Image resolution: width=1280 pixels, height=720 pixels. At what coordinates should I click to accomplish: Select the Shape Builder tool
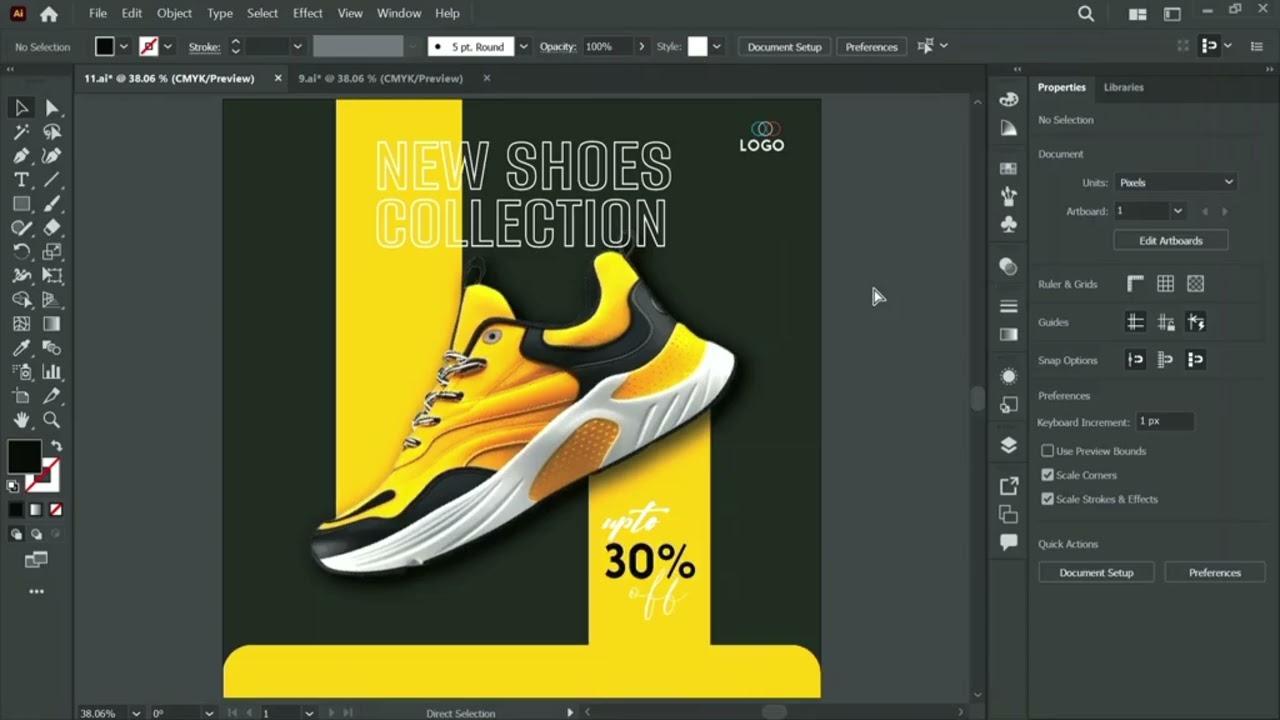[21, 300]
